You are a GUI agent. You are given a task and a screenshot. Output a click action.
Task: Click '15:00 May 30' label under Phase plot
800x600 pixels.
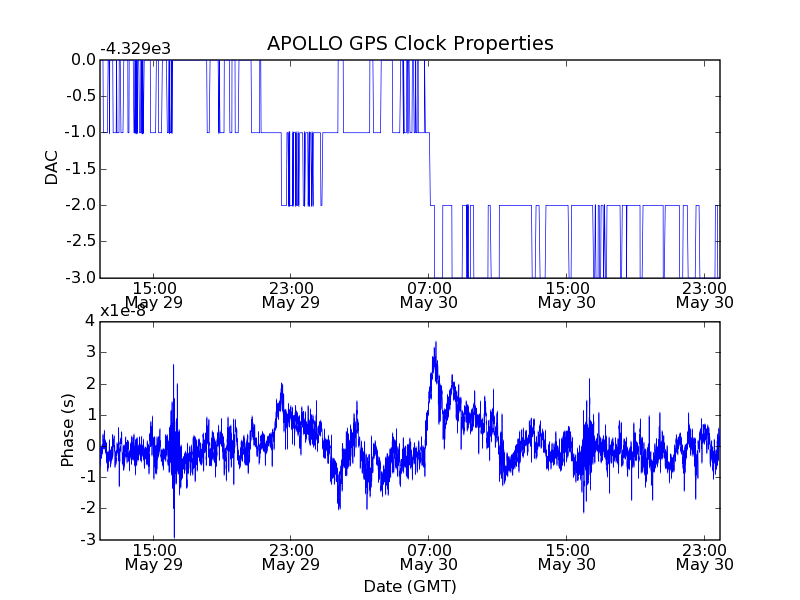567,558
